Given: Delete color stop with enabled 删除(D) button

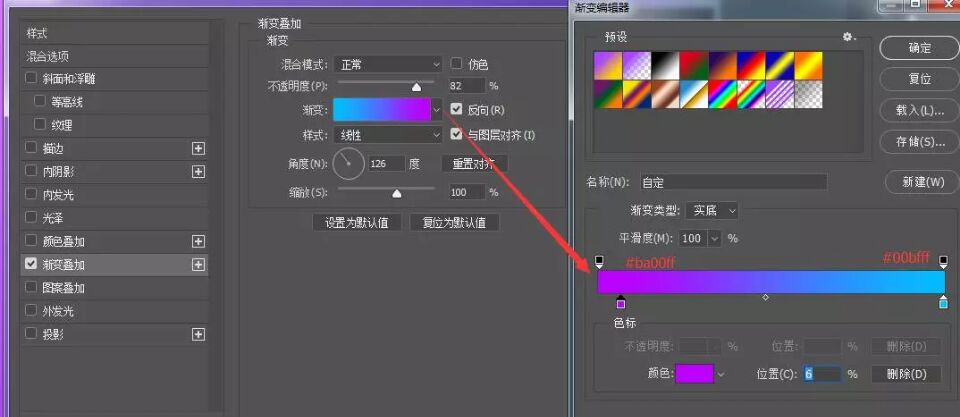Looking at the screenshot, I should coord(906,374).
